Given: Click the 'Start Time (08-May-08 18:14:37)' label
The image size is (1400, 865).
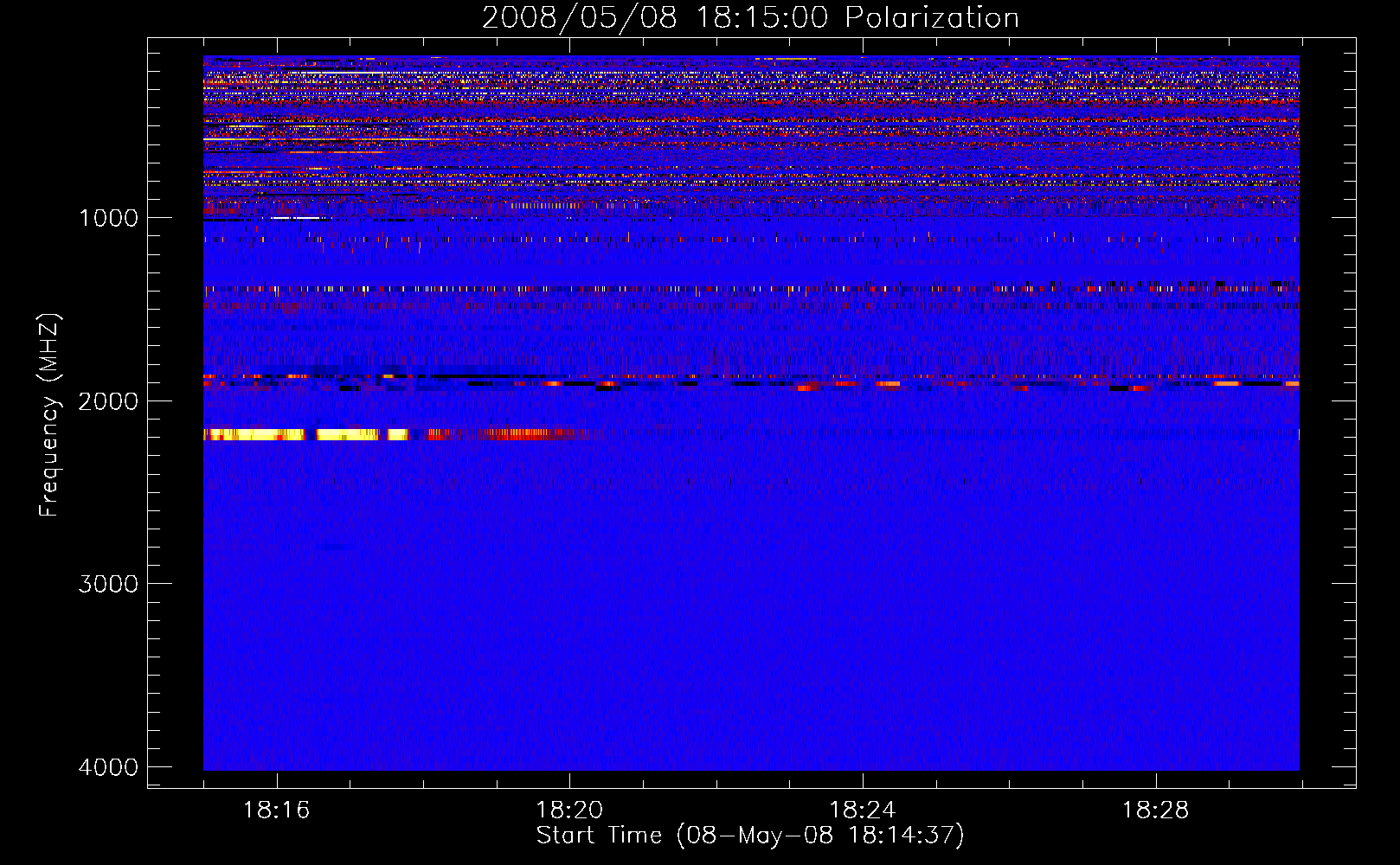Looking at the screenshot, I should [x=750, y=836].
